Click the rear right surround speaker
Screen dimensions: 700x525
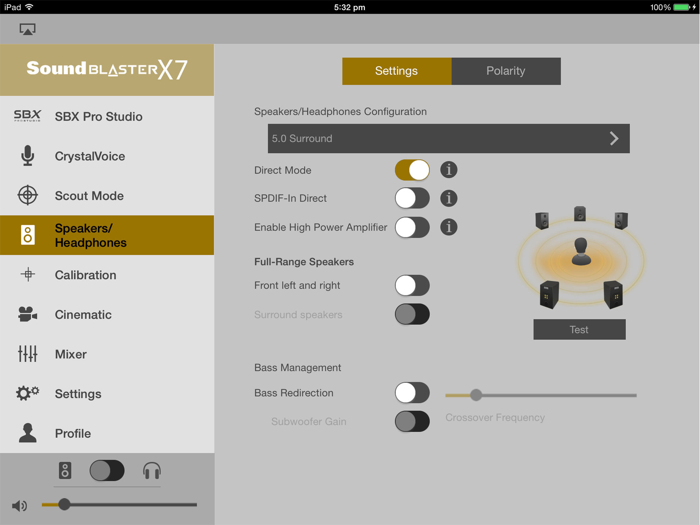[x=613, y=295]
